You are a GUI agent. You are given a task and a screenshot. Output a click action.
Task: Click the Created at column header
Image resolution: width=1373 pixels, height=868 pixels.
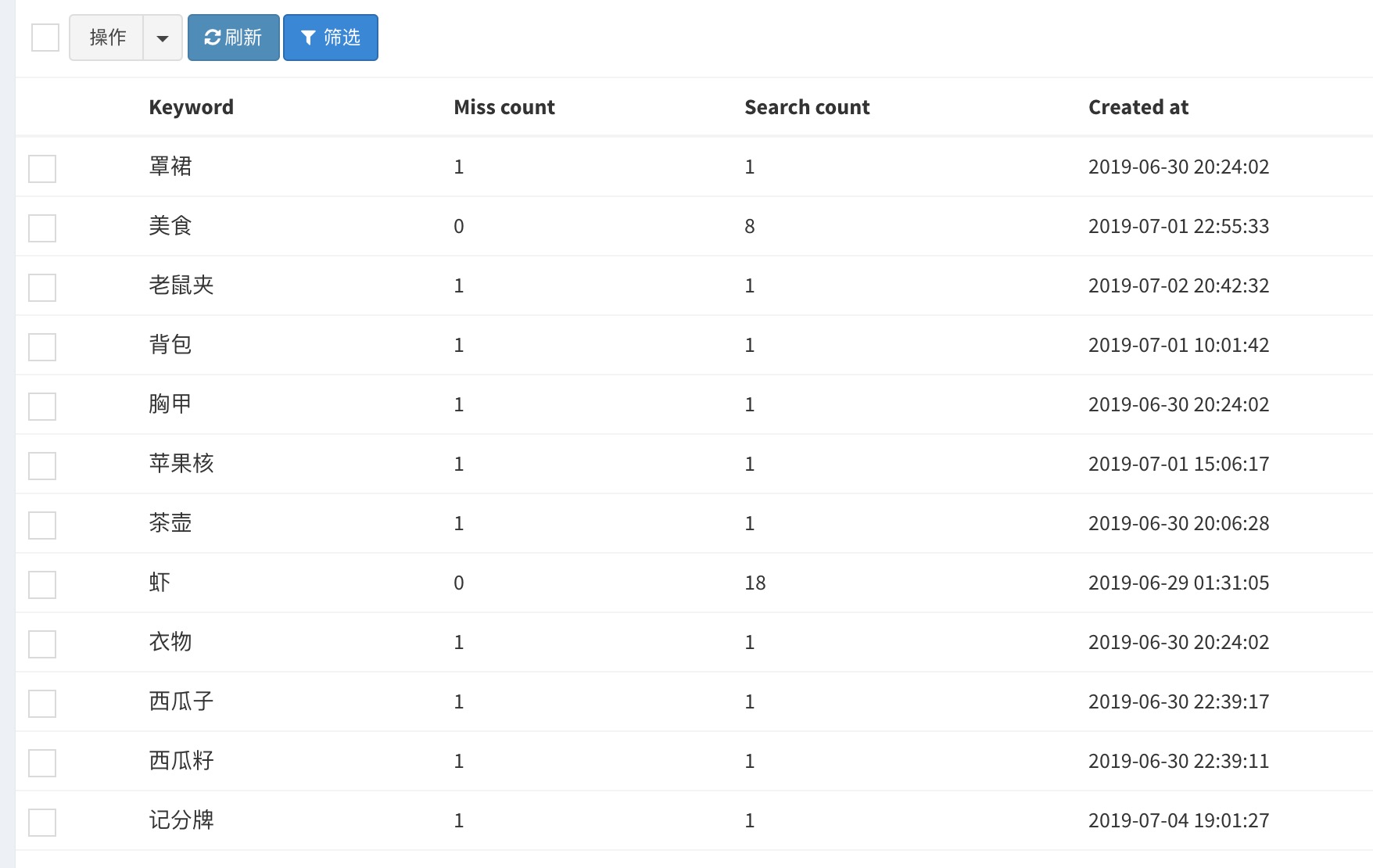[1138, 107]
